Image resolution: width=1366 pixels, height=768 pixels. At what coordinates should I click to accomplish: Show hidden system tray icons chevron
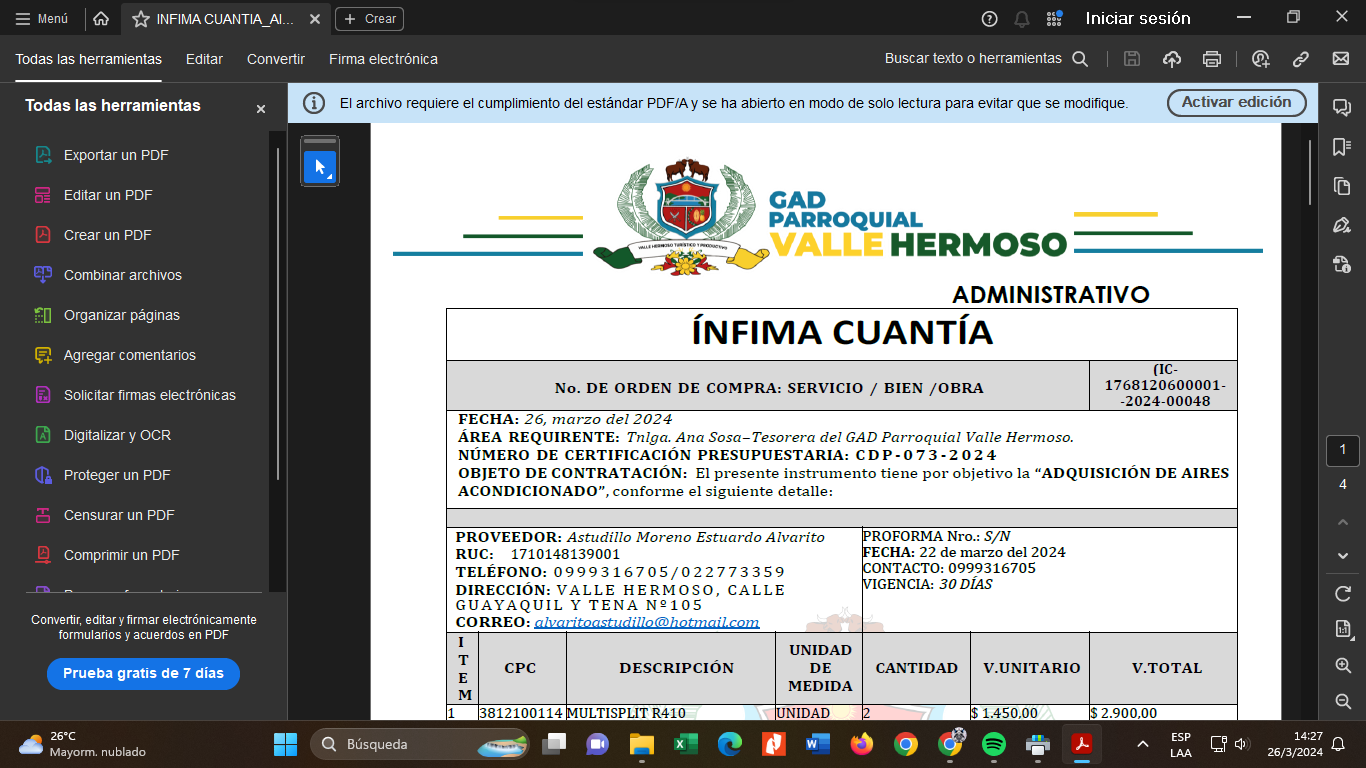tap(1142, 744)
